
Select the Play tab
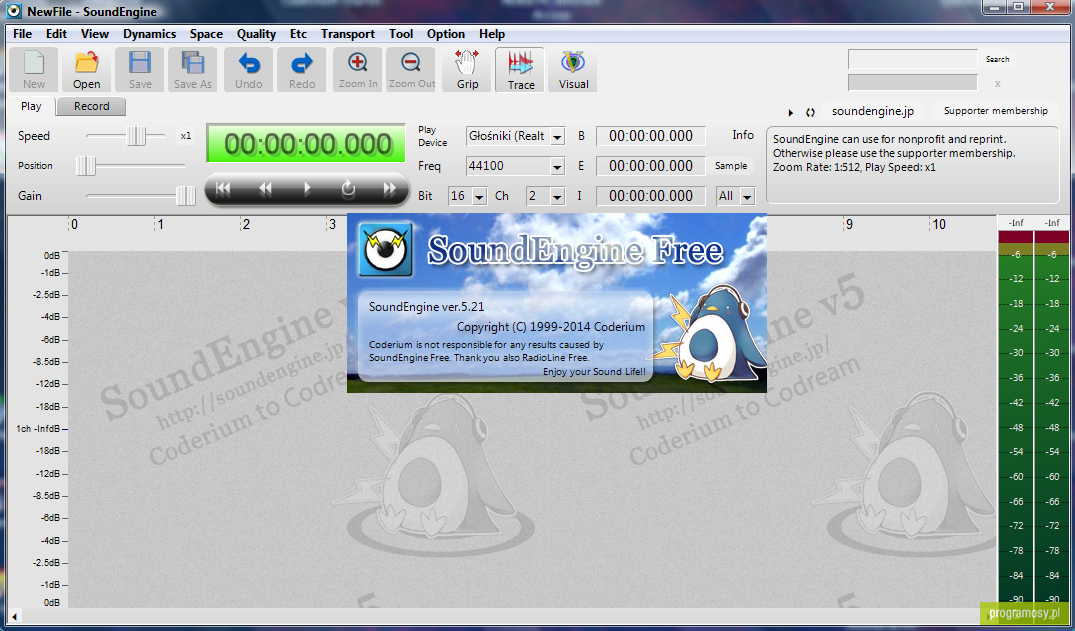pos(31,106)
